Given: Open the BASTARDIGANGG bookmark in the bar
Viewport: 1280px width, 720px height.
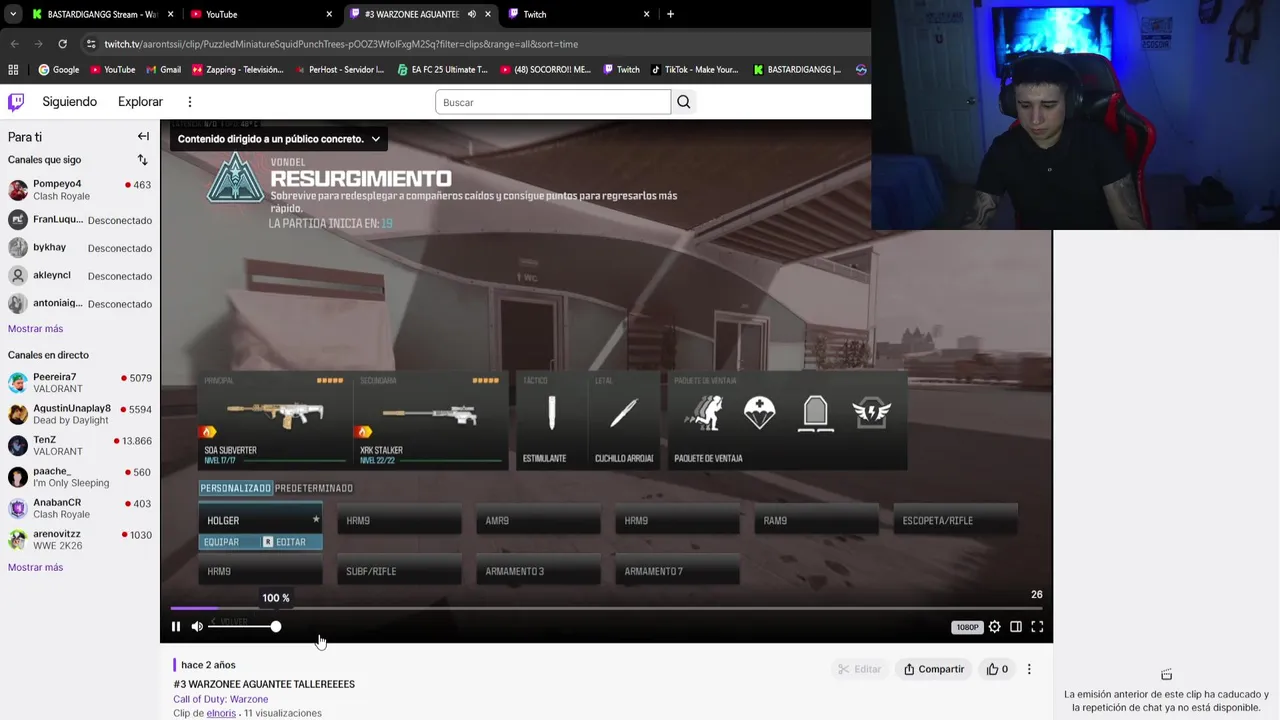Looking at the screenshot, I should (x=797, y=70).
